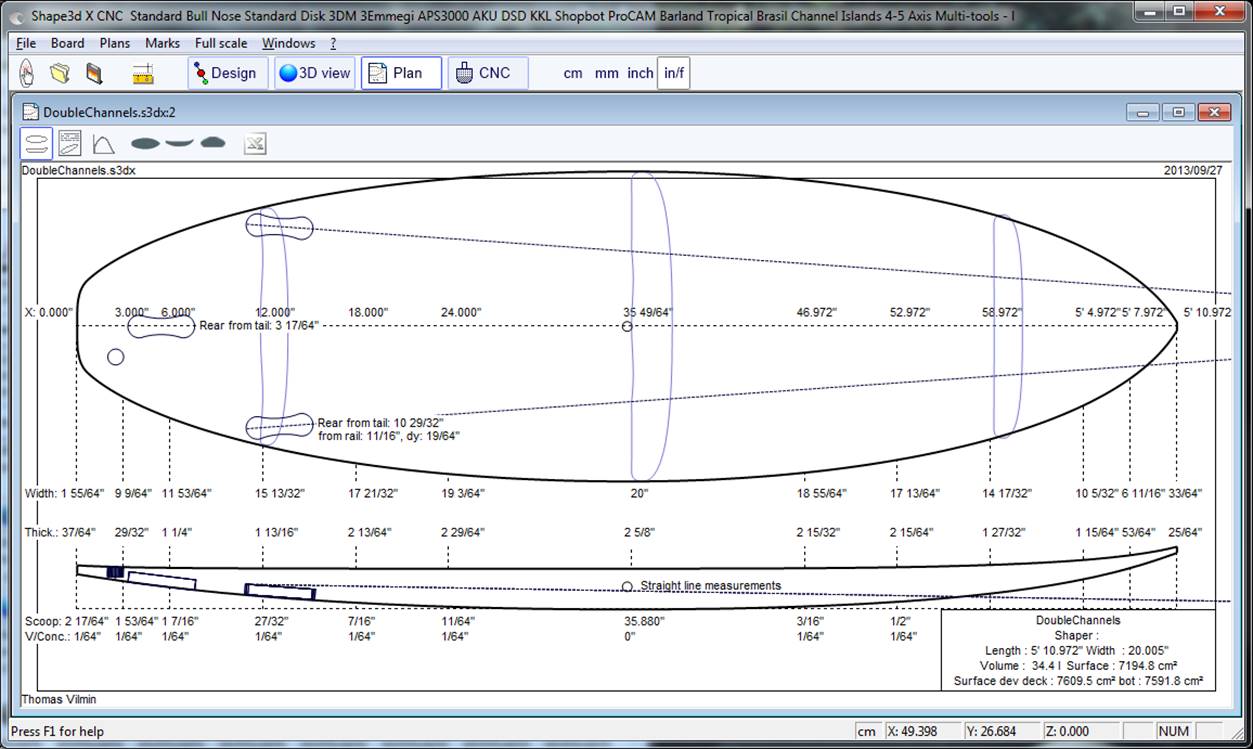Set units to cm
Viewport: 1253px width, 749px height.
pos(573,73)
